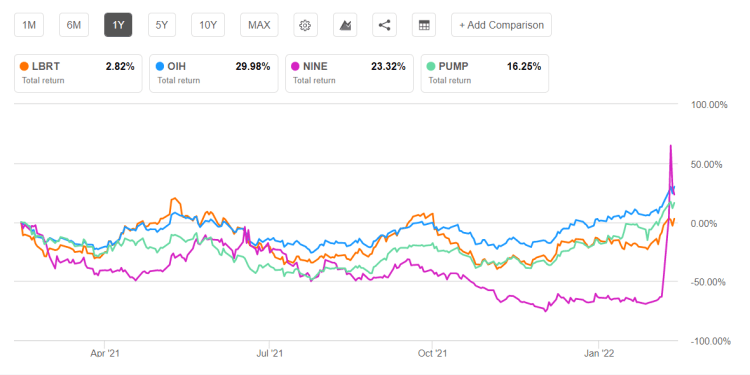
Task: Click the 50.00% y-axis label
Action: pos(706,165)
